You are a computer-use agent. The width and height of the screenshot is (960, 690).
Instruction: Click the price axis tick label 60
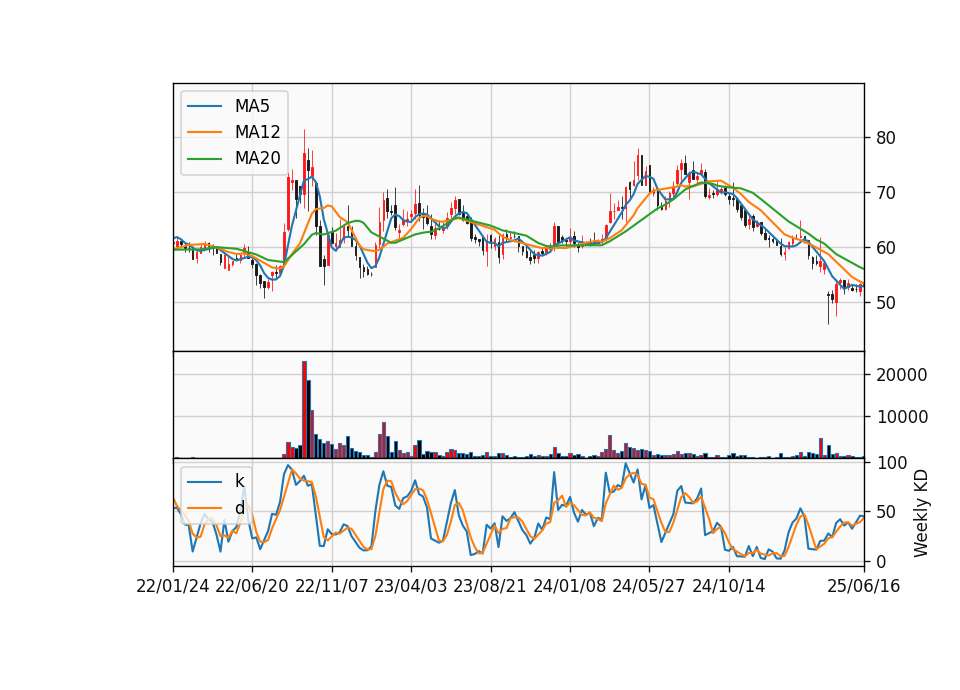pyautogui.click(x=885, y=248)
